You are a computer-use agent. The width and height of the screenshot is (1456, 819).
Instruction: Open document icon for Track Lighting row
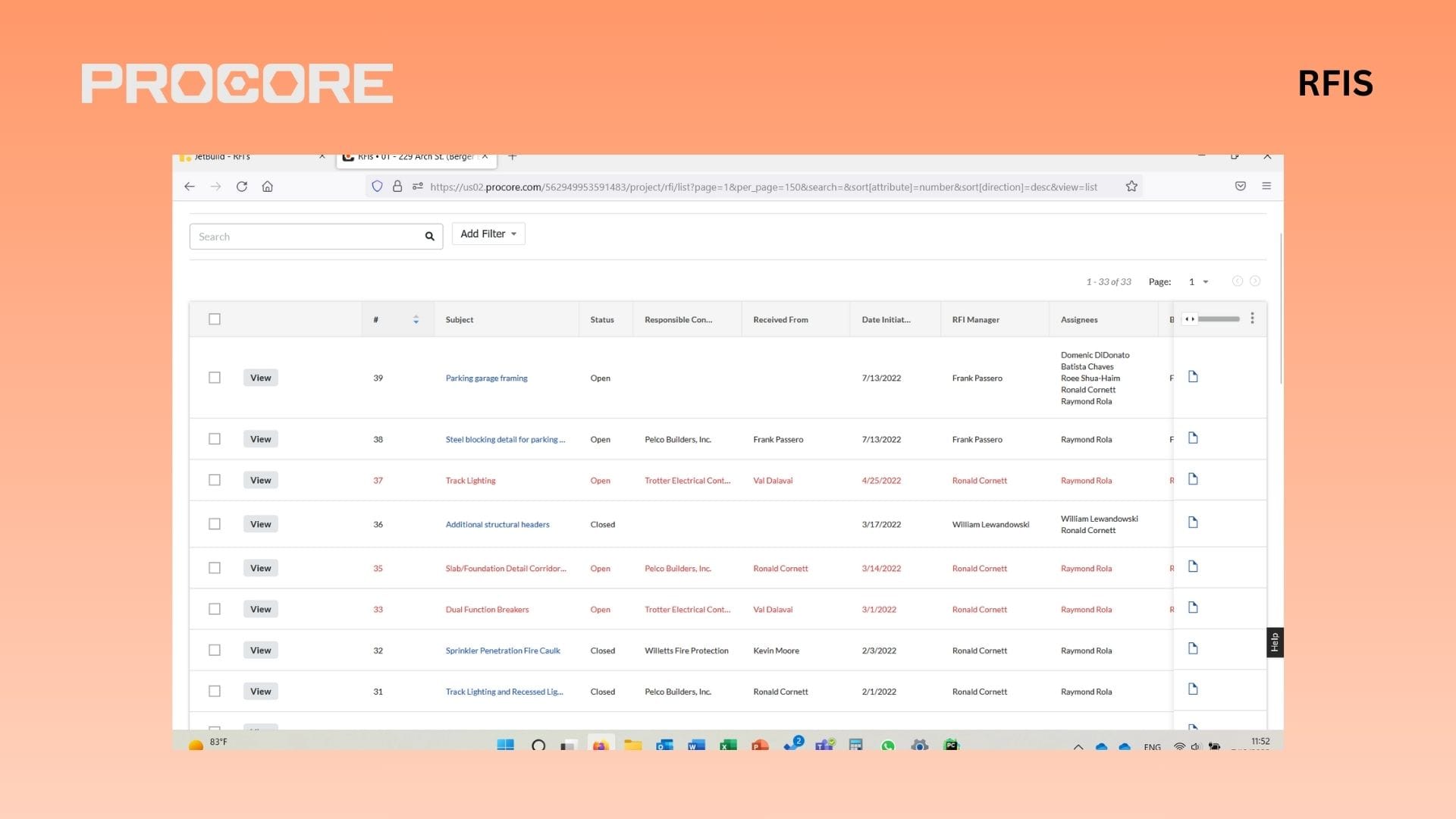[1193, 479]
